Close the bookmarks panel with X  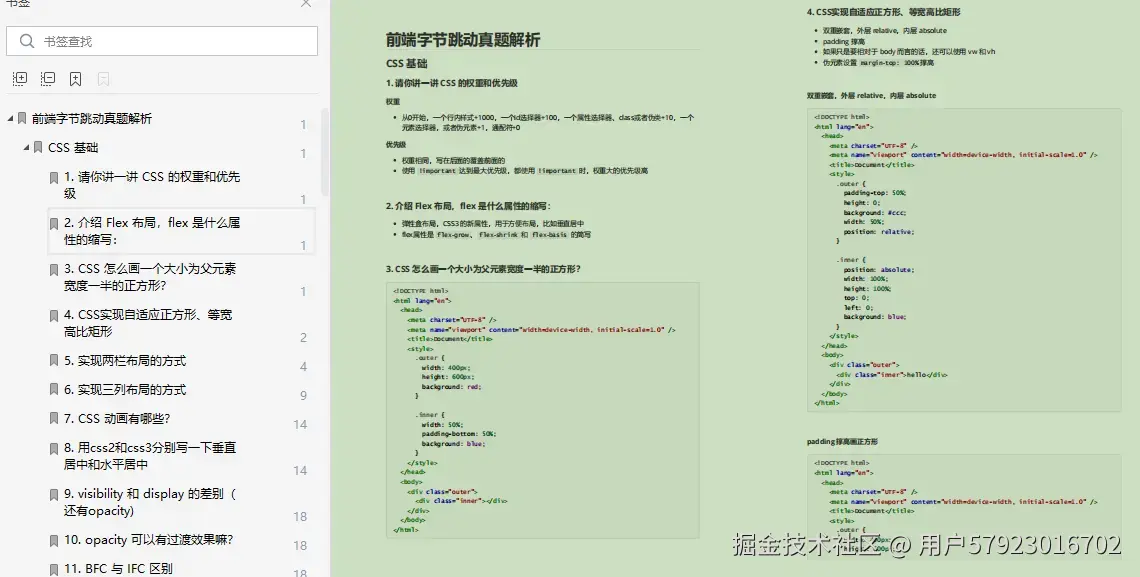(306, 3)
